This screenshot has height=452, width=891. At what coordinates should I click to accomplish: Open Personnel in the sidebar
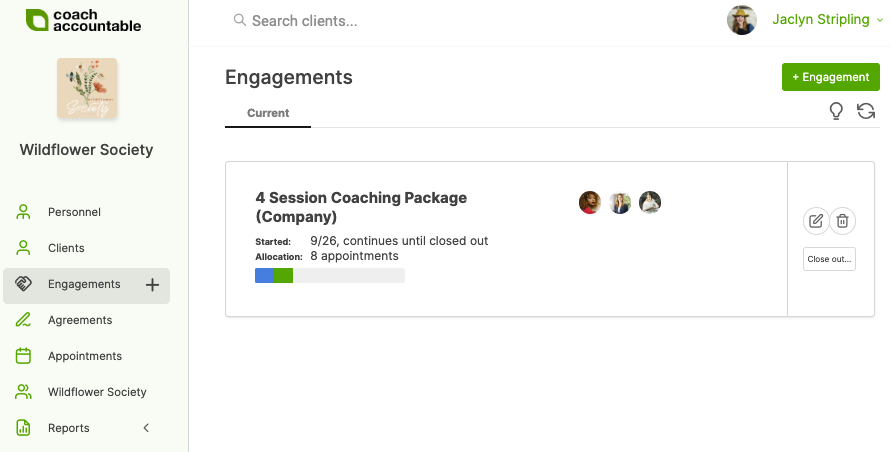74,212
